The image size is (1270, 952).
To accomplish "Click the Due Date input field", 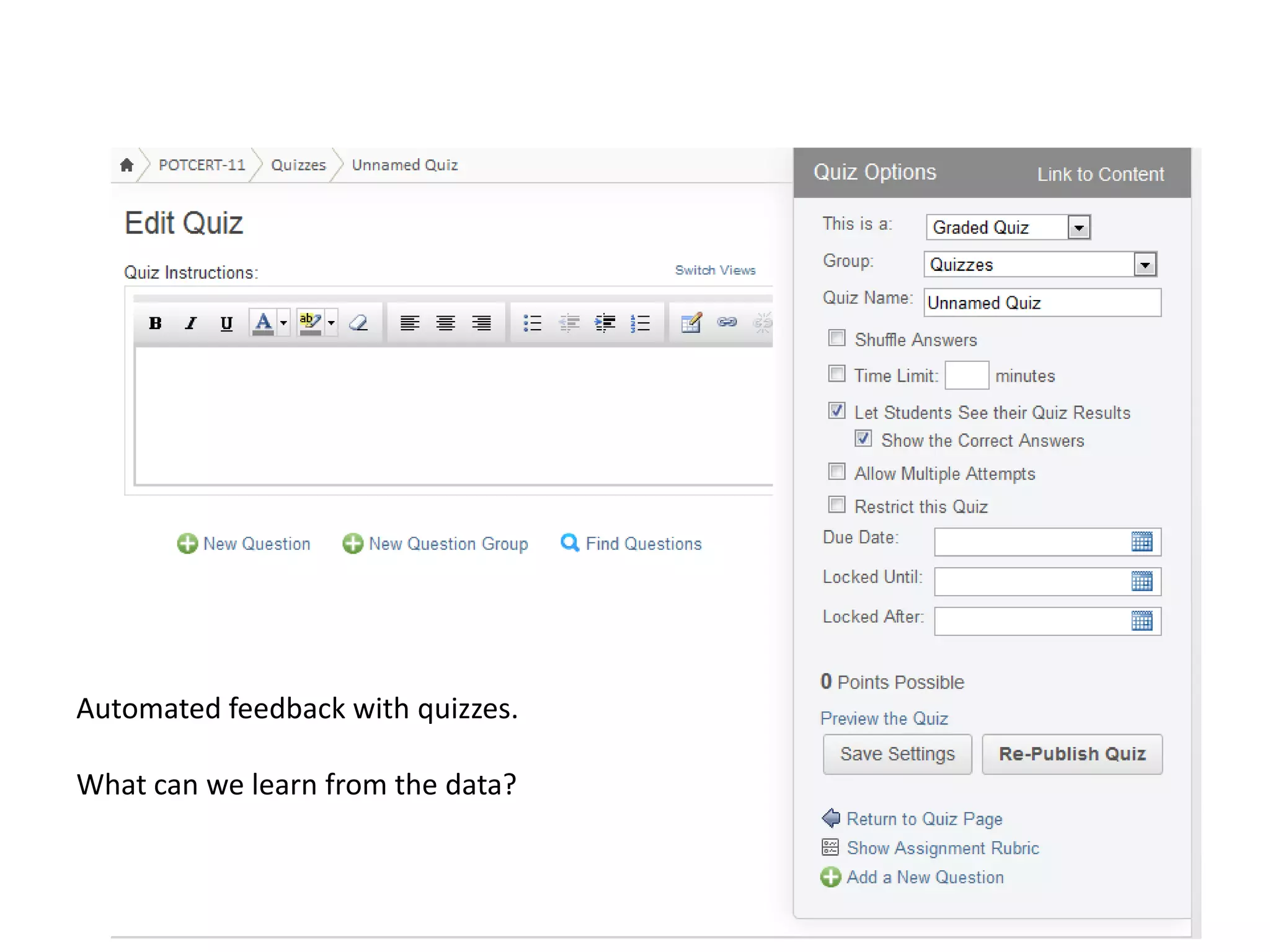I will (x=1048, y=542).
